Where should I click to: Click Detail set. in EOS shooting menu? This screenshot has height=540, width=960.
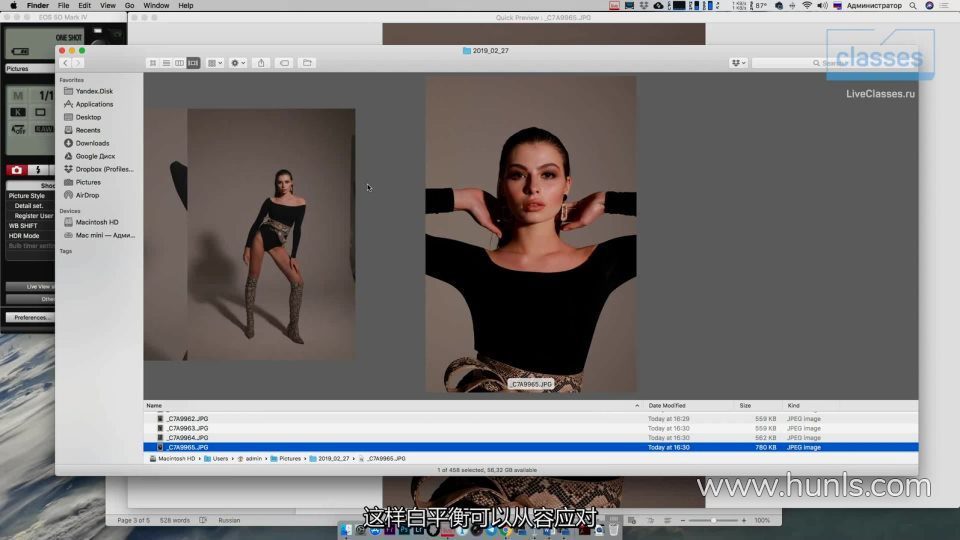(x=31, y=206)
